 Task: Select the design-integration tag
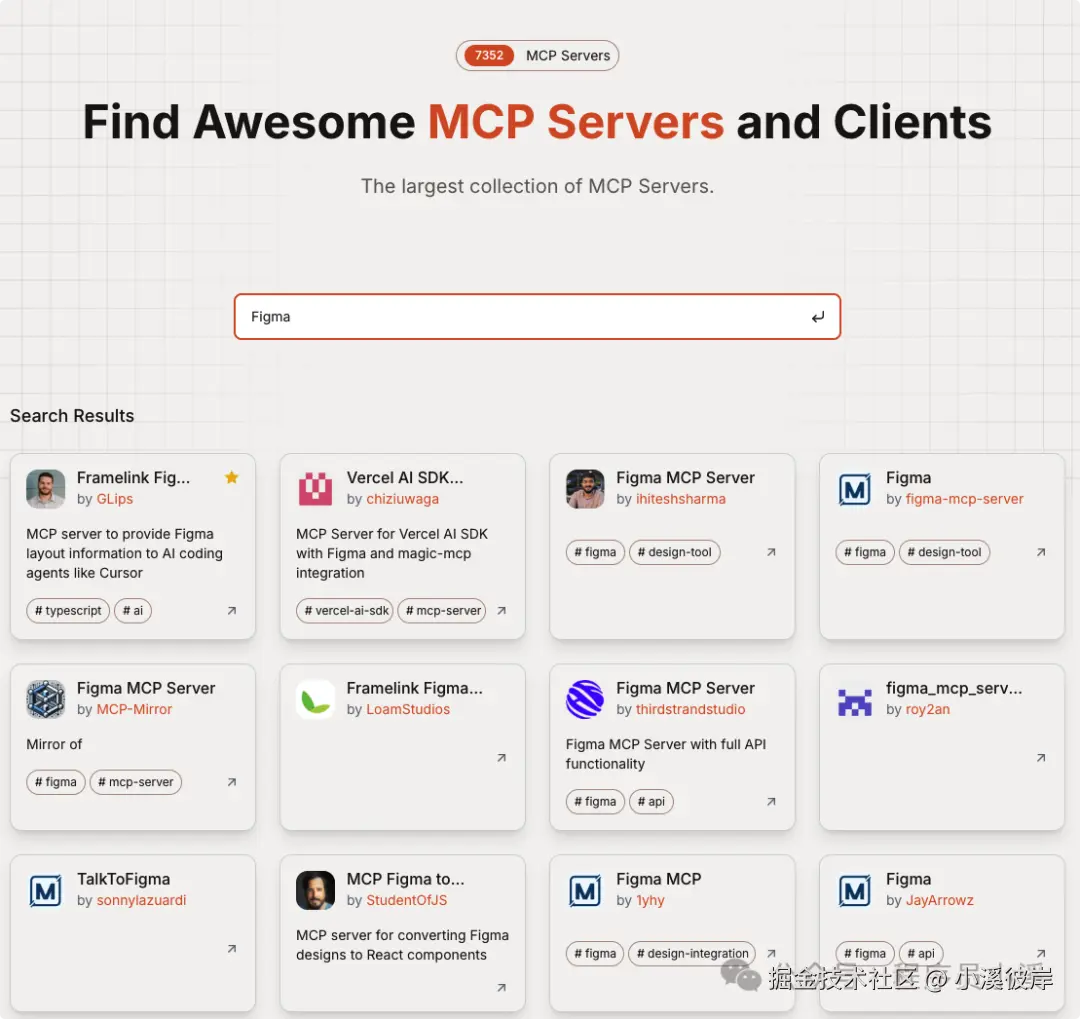[692, 954]
